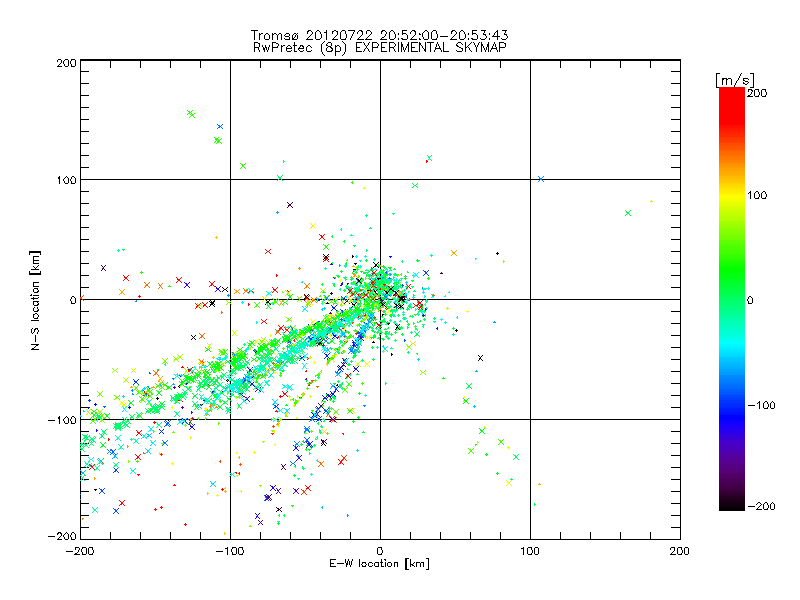Click the 'E-W location [km]' axis label
The image size is (800, 600).
point(379,564)
